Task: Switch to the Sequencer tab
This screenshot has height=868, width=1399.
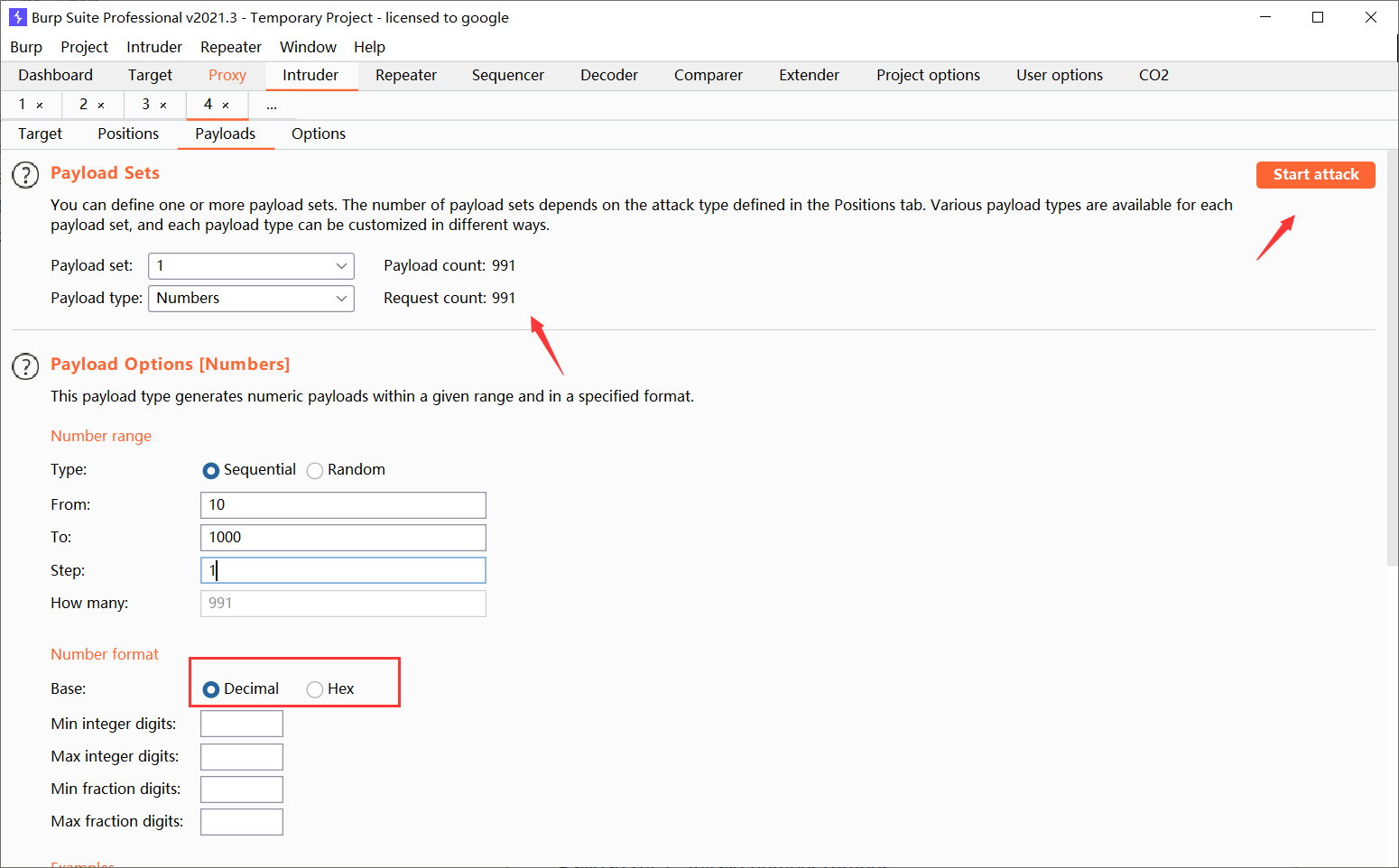Action: (508, 76)
